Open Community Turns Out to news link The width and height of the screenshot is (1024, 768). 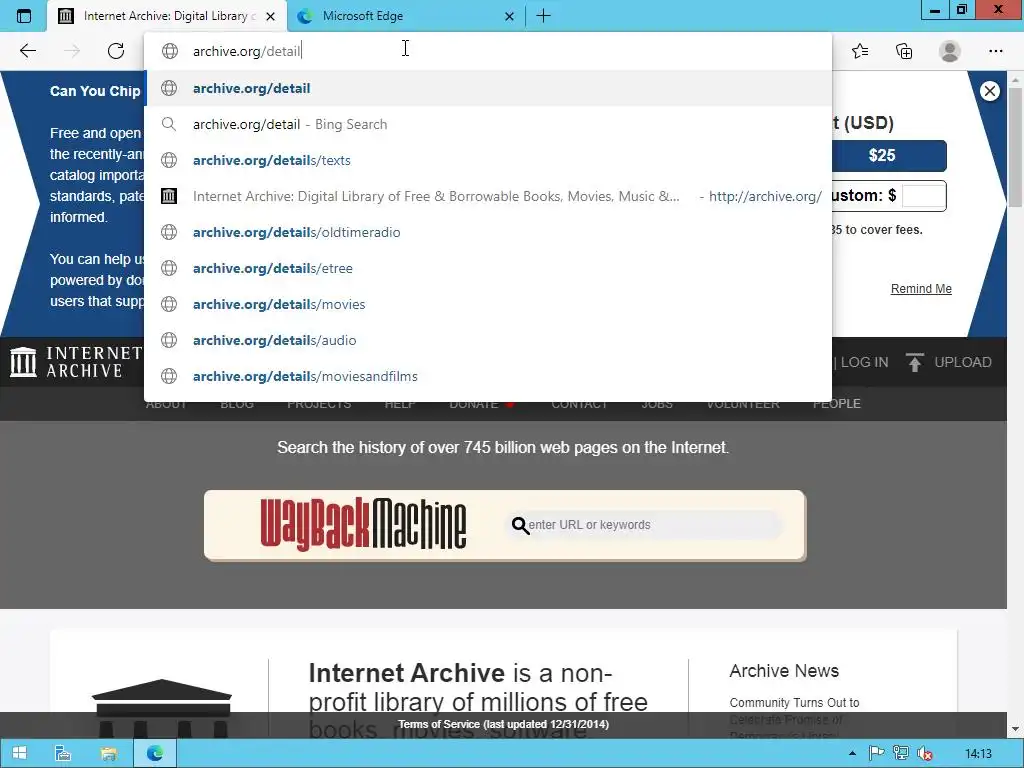tap(794, 703)
